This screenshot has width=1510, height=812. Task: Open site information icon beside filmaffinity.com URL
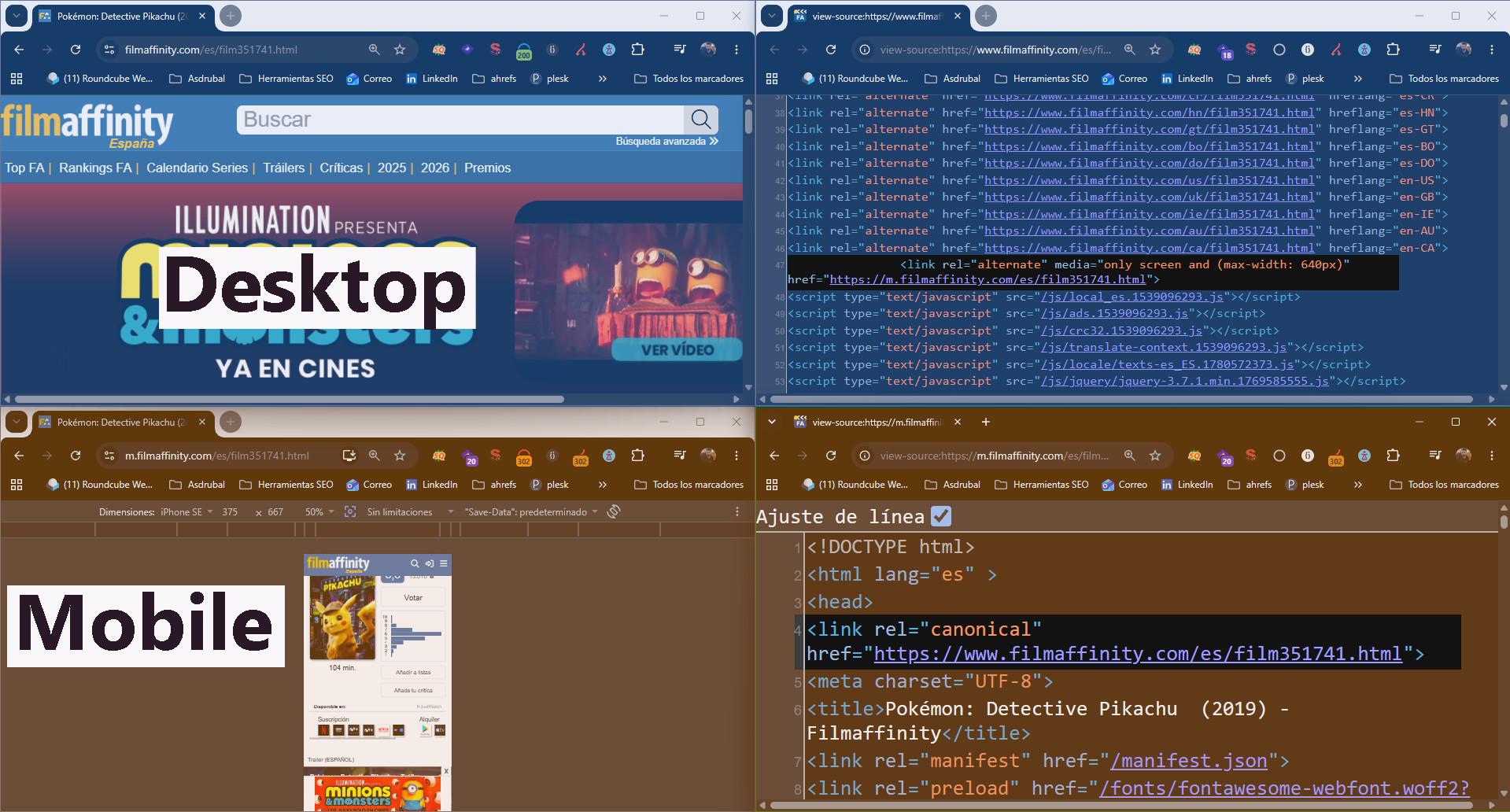109,50
